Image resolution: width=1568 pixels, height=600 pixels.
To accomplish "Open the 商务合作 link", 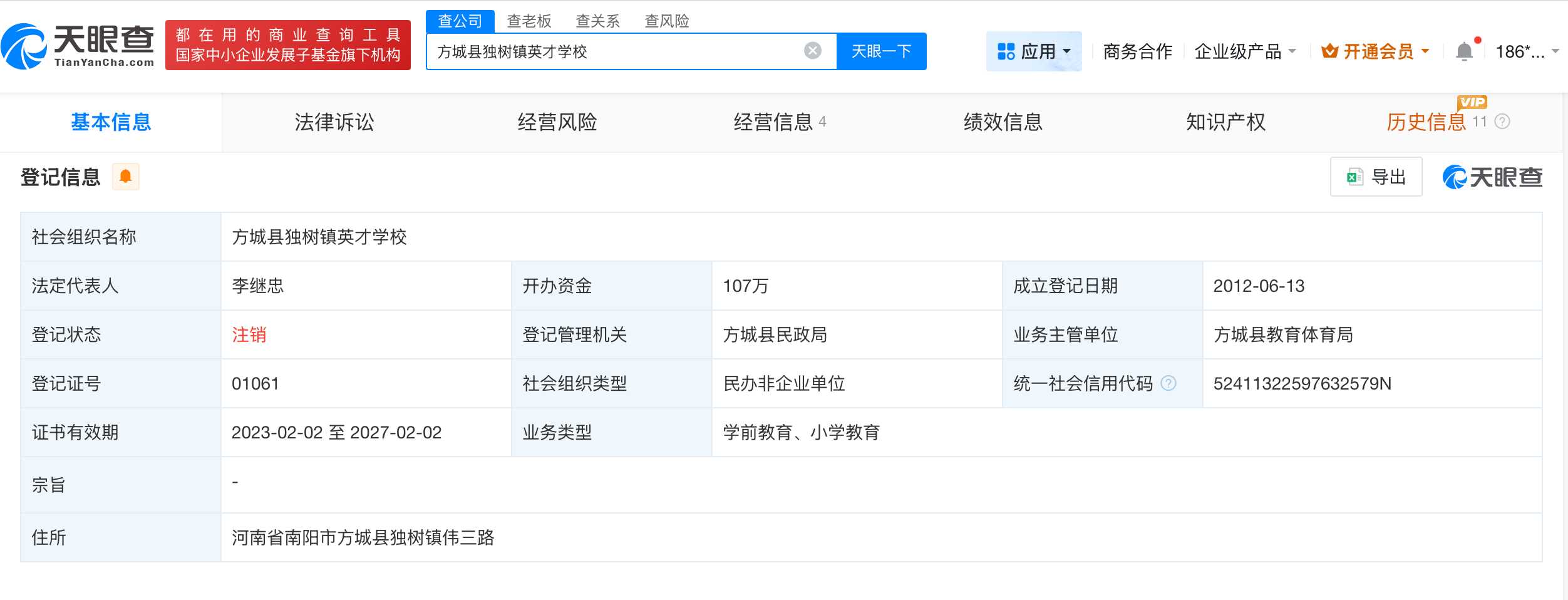I will (x=1138, y=50).
